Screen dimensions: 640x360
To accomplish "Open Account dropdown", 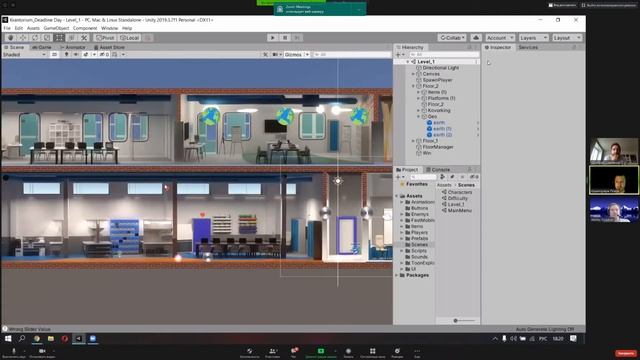I will tap(500, 38).
